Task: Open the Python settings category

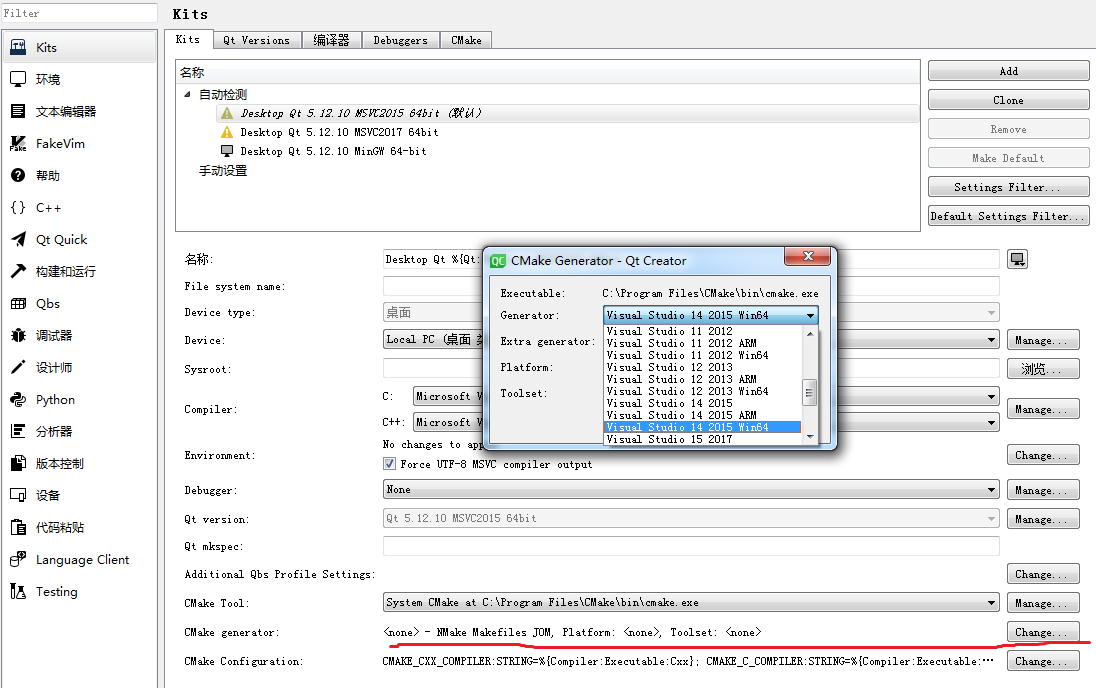Action: [x=79, y=400]
